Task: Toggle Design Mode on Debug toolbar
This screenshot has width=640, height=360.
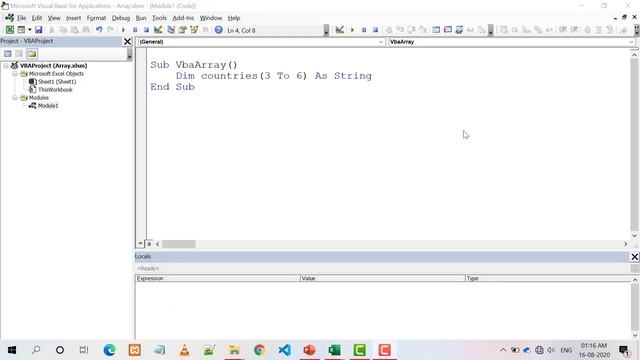Action: tap(340, 30)
